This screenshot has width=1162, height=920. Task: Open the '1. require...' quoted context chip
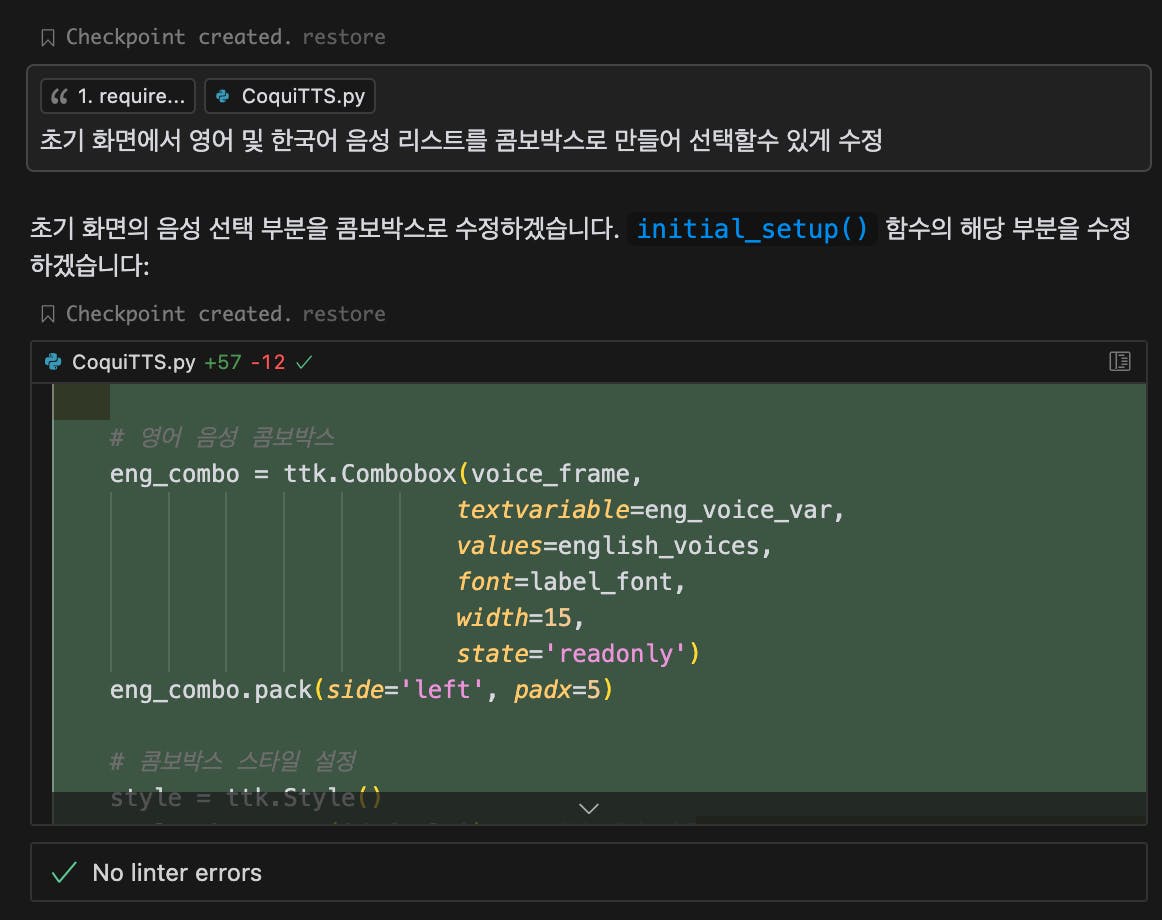pos(118,96)
